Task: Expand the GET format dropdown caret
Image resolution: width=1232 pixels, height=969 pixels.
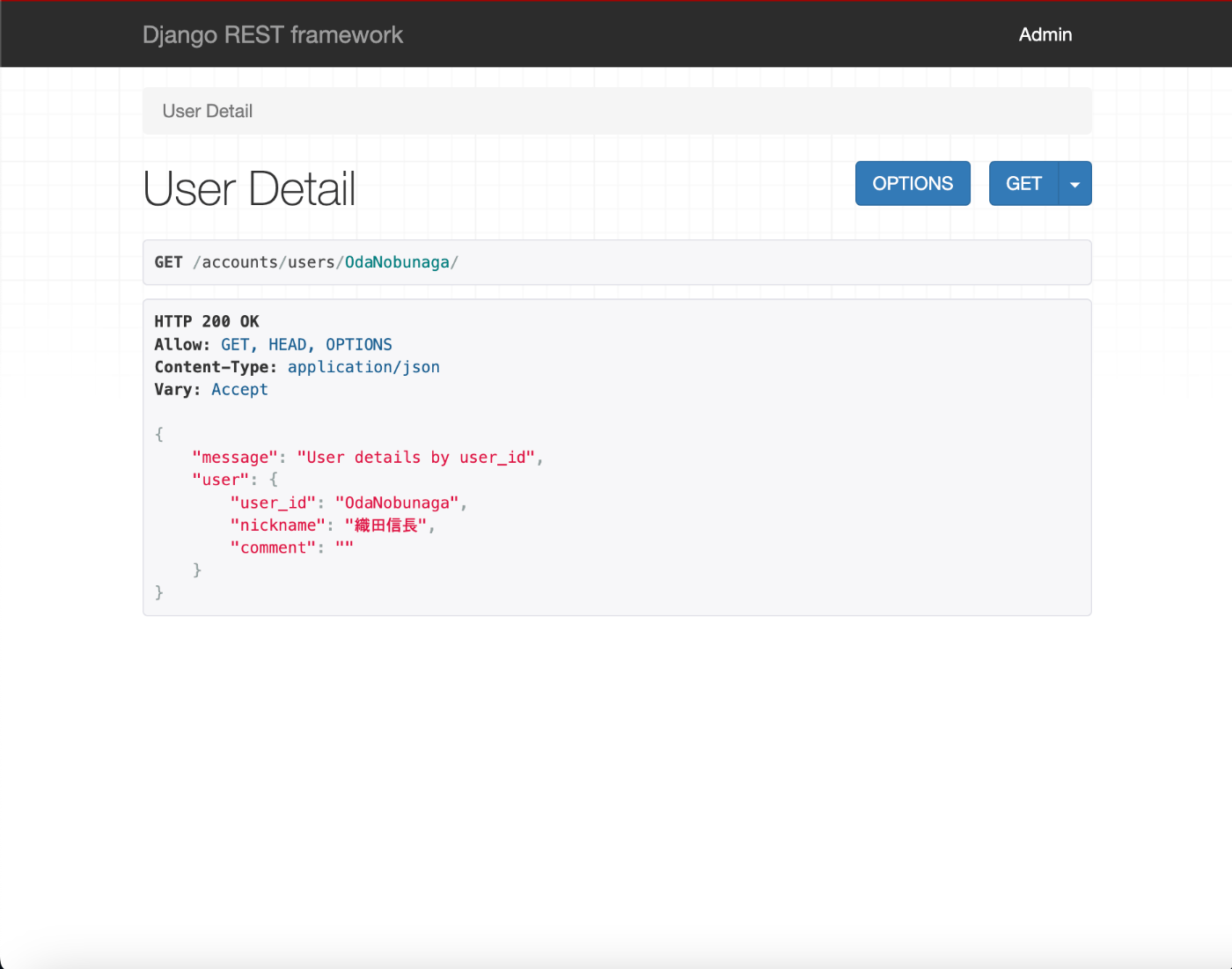Action: tap(1074, 183)
